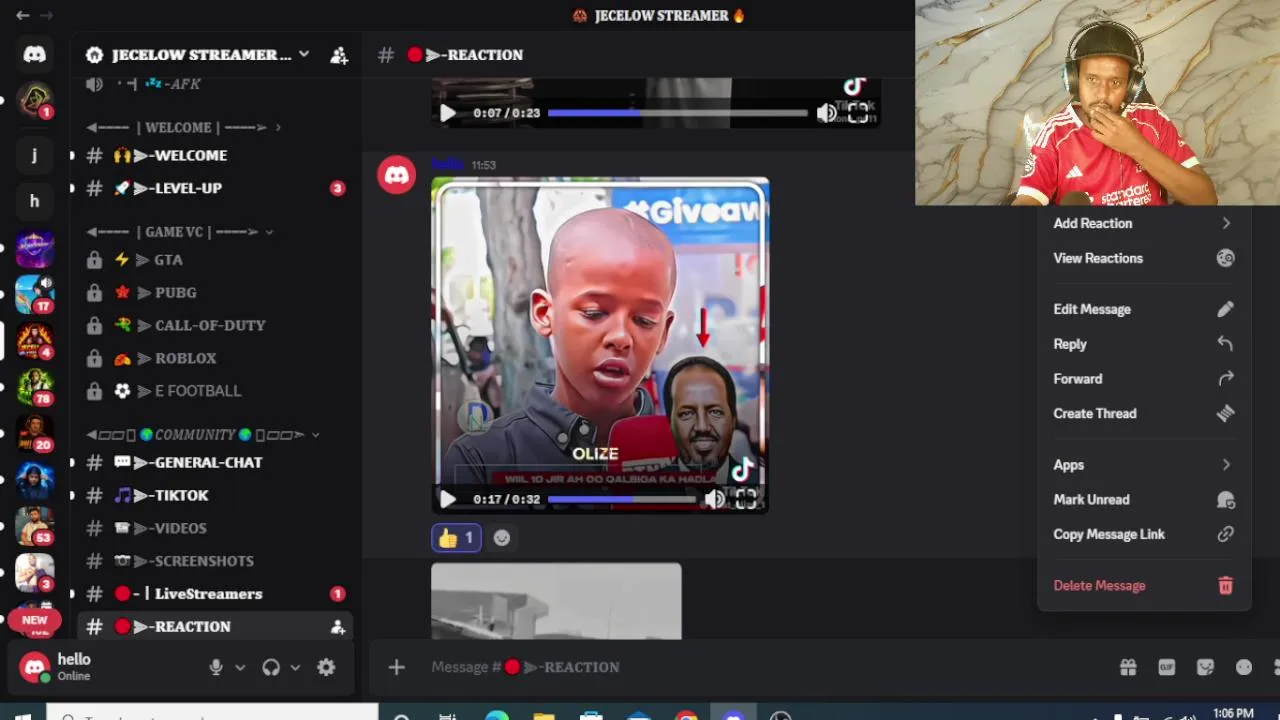Choose Edit Message option

[1144, 309]
